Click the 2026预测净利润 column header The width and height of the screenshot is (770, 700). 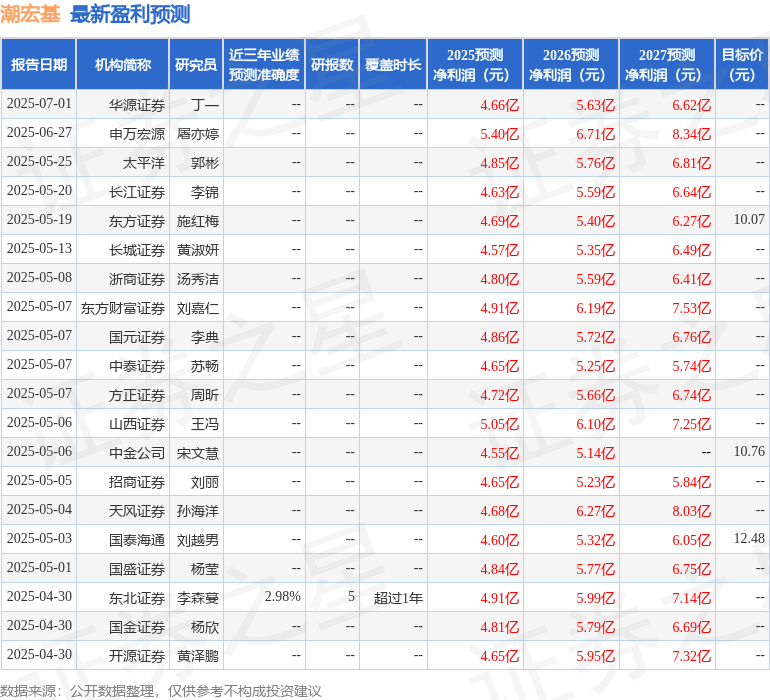click(x=571, y=64)
